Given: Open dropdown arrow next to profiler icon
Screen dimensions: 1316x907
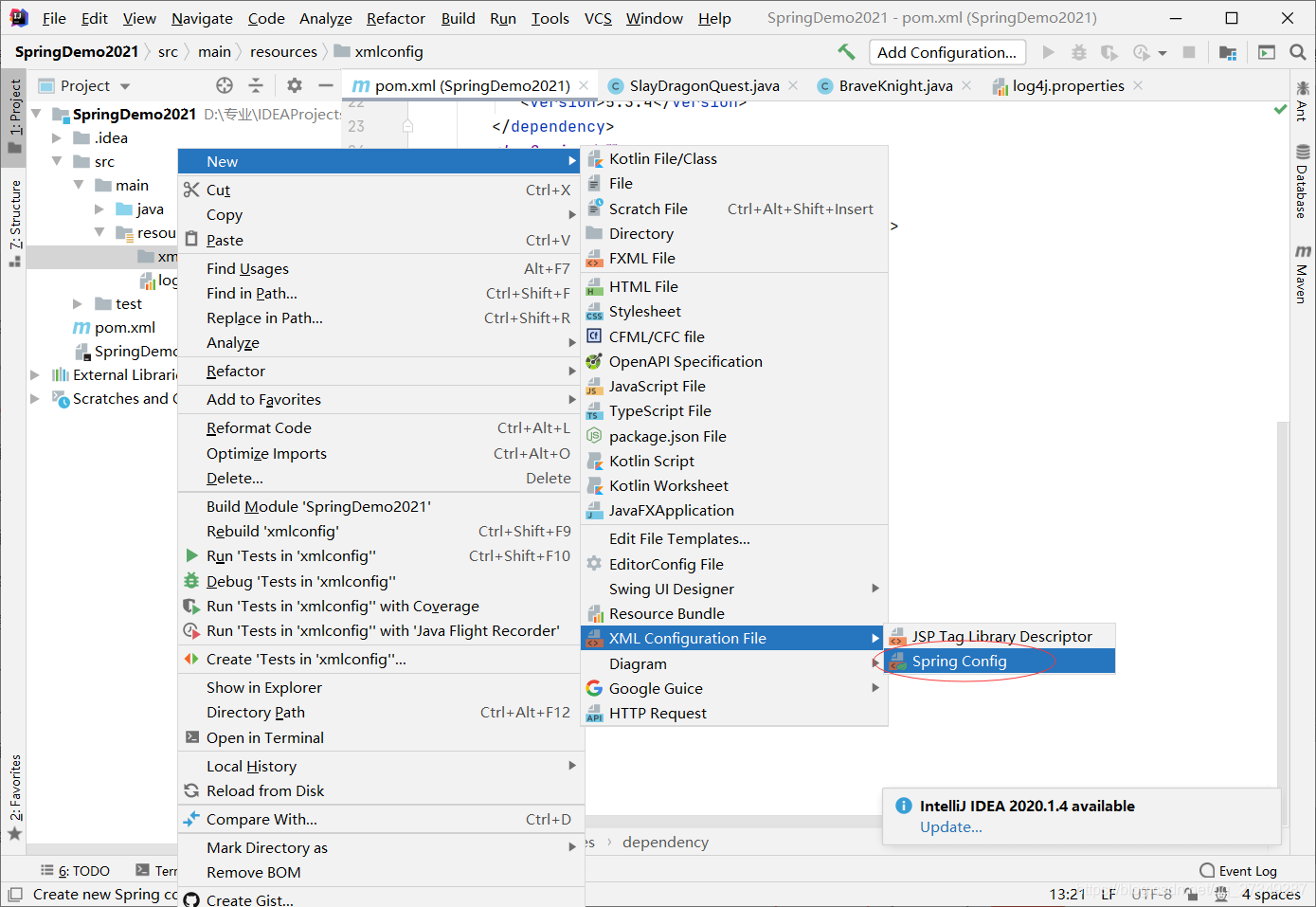Looking at the screenshot, I should [1163, 53].
